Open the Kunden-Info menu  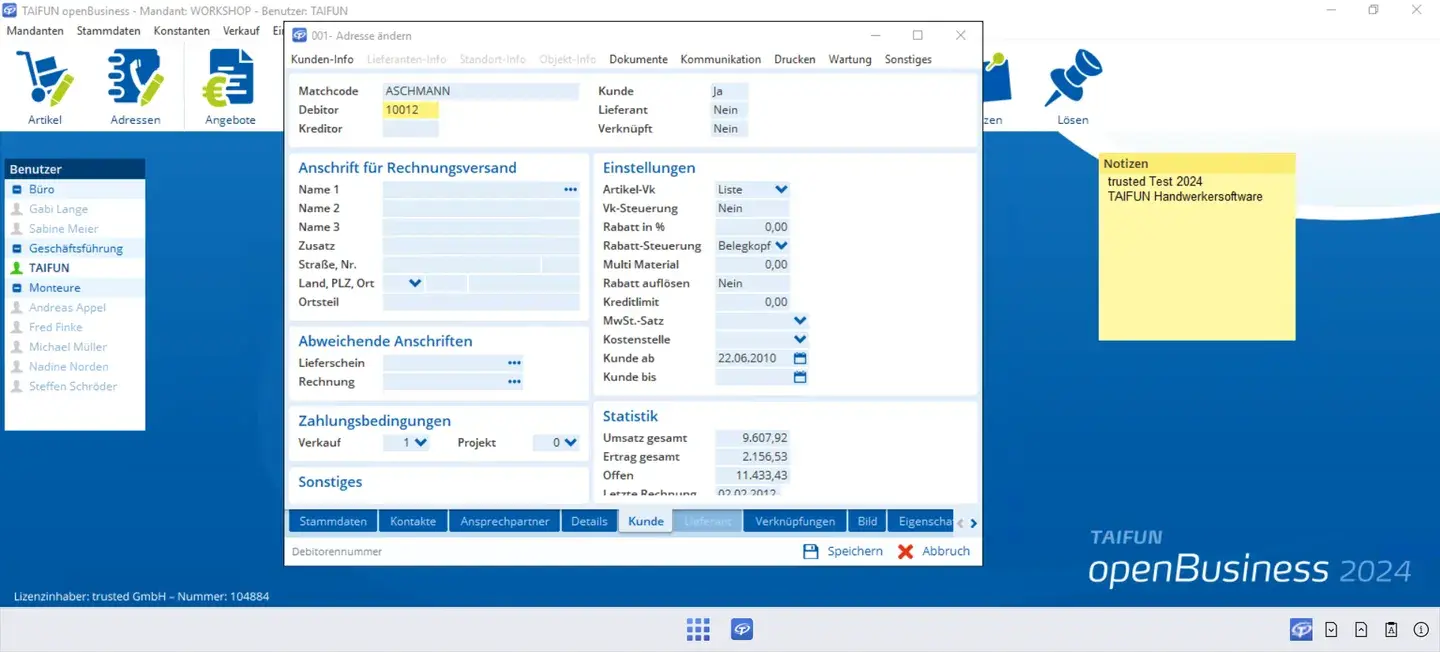pos(322,60)
